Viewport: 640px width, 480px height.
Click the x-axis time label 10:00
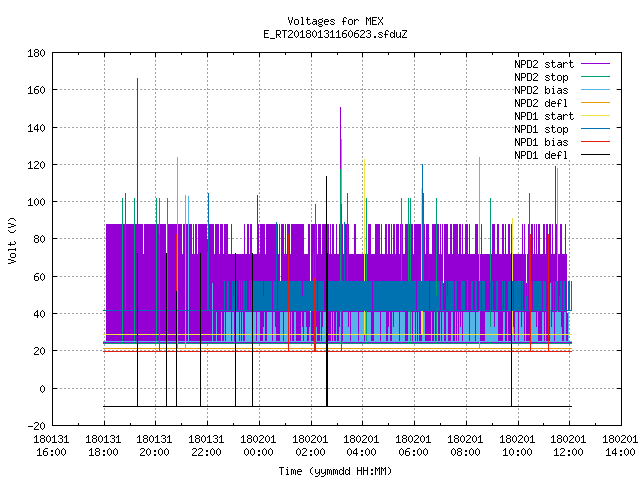(x=517, y=452)
